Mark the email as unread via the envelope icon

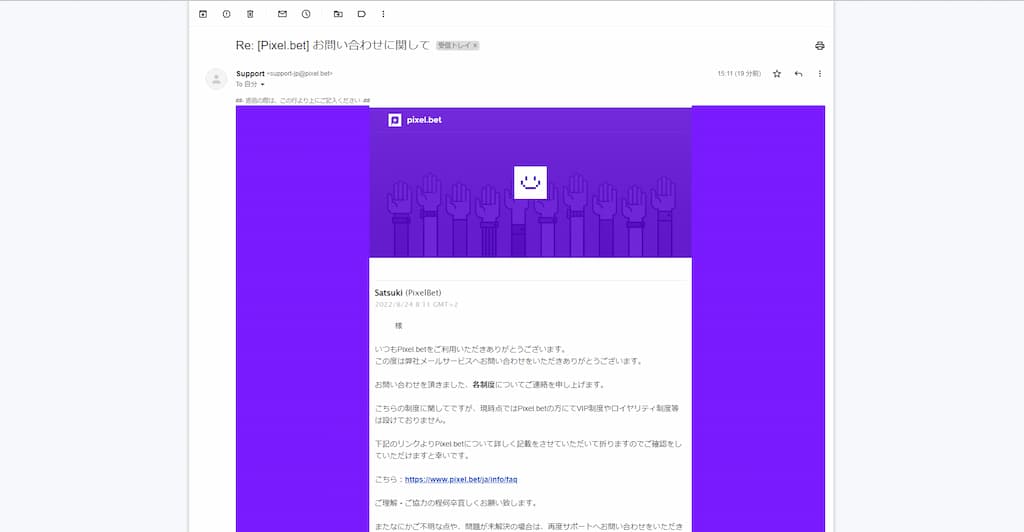click(x=282, y=14)
